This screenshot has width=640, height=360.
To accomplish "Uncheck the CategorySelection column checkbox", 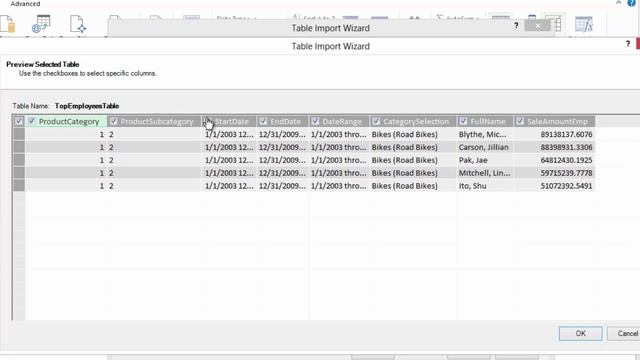I will [x=376, y=121].
